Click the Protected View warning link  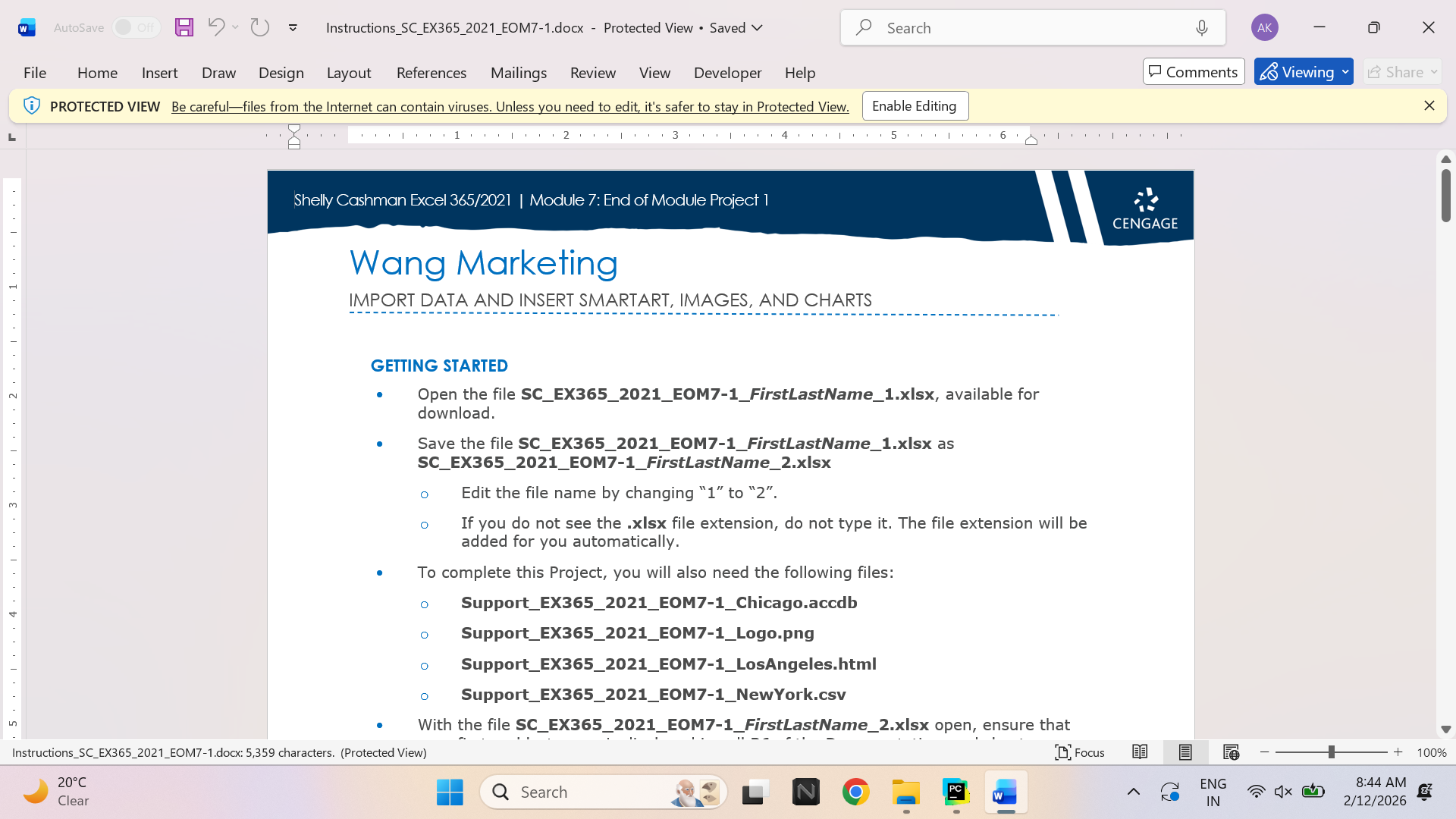[x=510, y=107]
